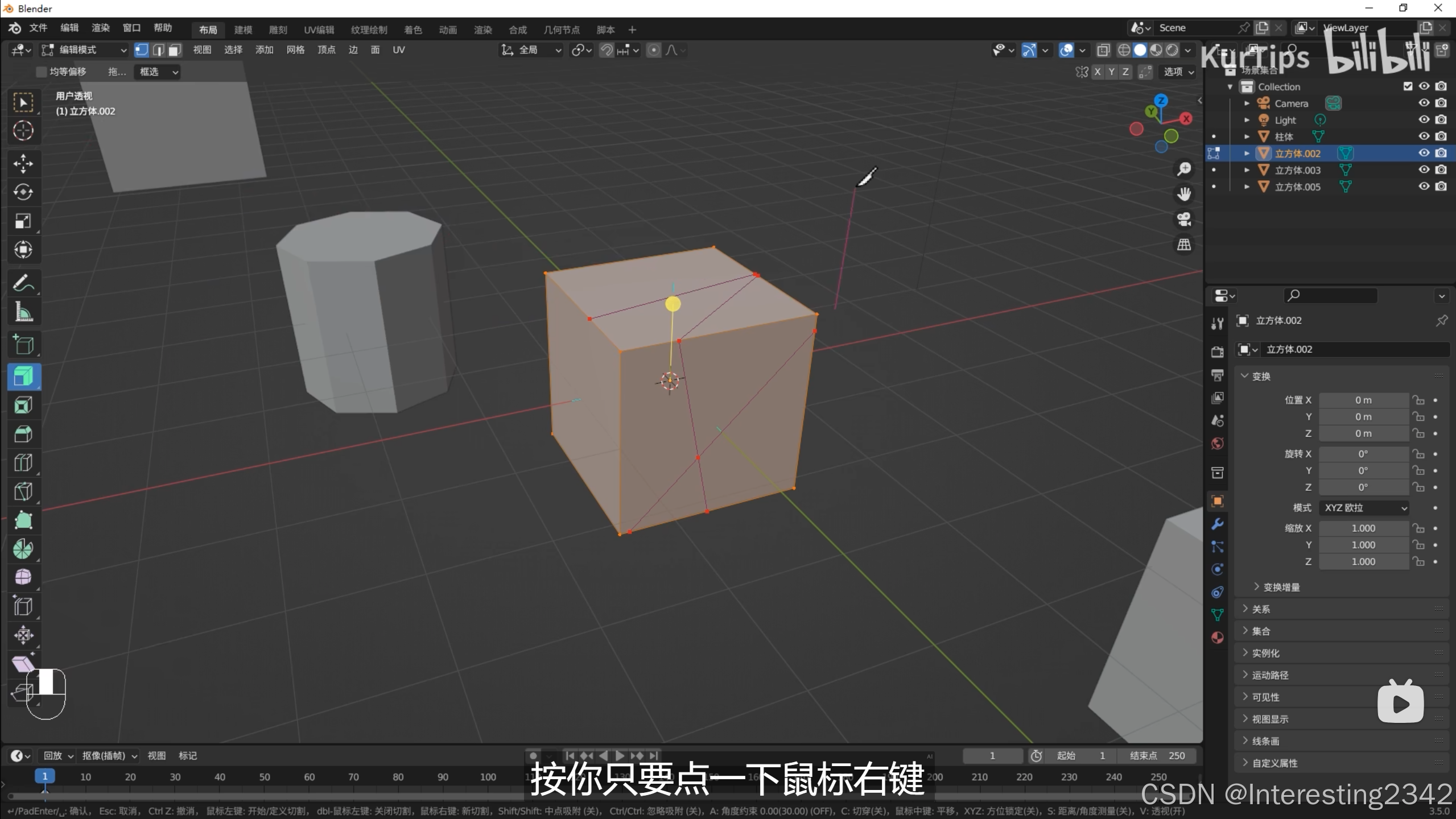Click the 缩放 X value field
Screen dimensions: 1456x819
tap(1363, 528)
